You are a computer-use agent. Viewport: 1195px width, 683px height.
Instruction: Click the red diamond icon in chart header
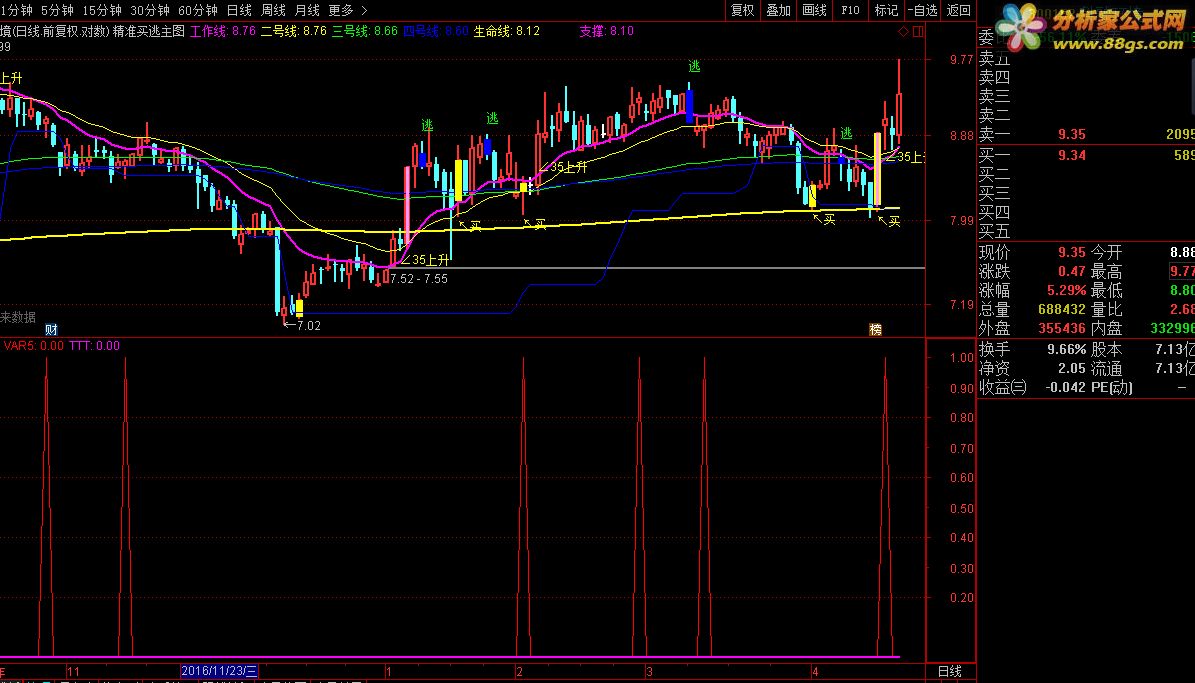(x=903, y=31)
